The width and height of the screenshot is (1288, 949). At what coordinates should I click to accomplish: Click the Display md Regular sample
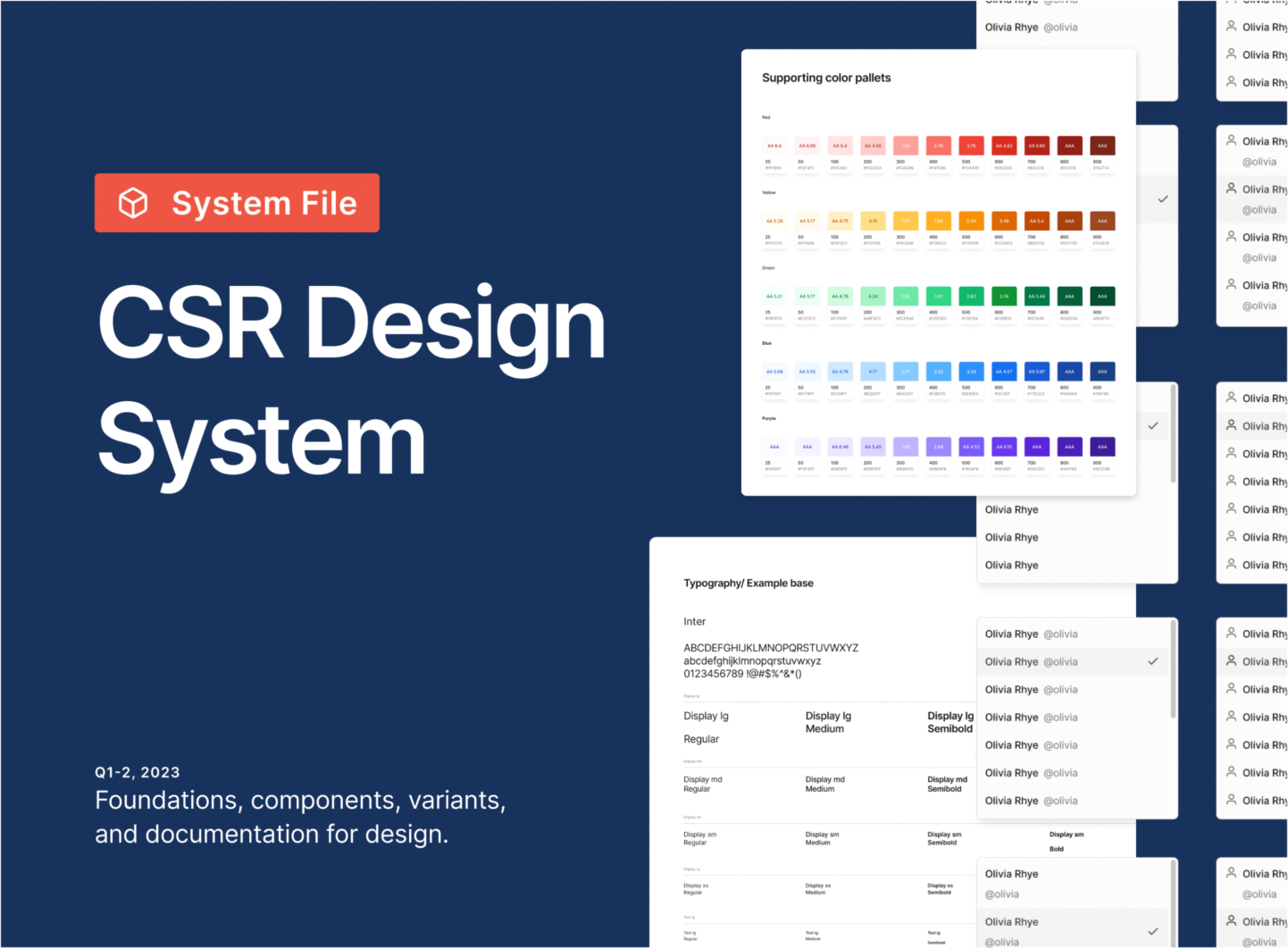(703, 784)
